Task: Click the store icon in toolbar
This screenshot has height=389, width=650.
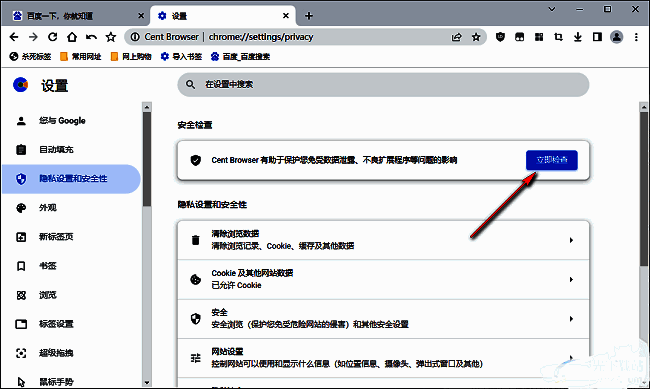Action: [519, 37]
